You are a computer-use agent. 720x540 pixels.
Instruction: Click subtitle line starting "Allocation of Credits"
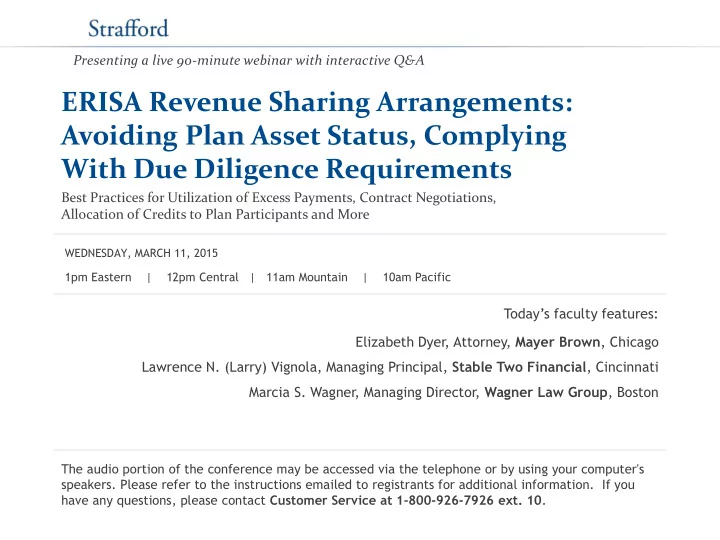click(215, 214)
